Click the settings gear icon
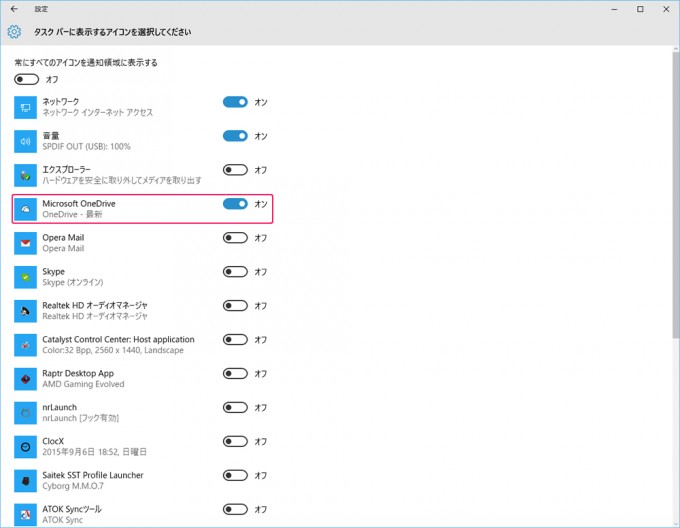 tap(14, 32)
